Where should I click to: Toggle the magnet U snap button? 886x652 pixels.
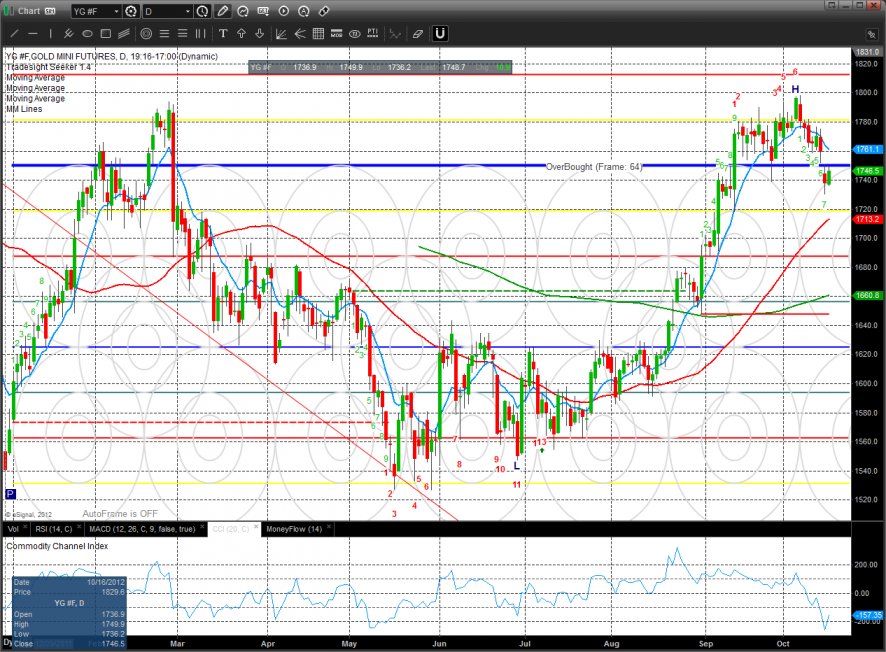pos(440,34)
